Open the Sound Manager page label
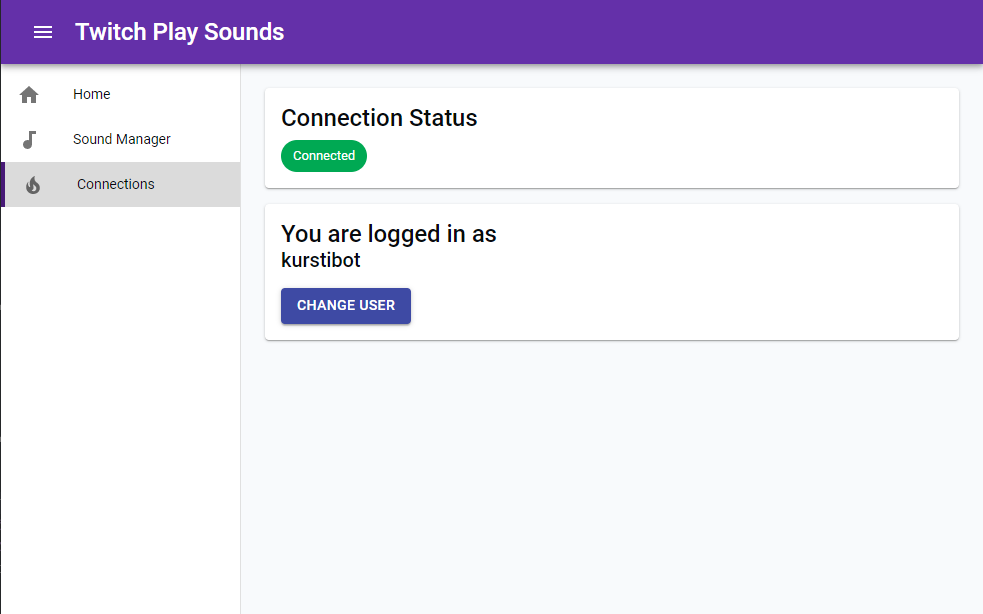Screen dimensions: 983x614 (x=122, y=139)
